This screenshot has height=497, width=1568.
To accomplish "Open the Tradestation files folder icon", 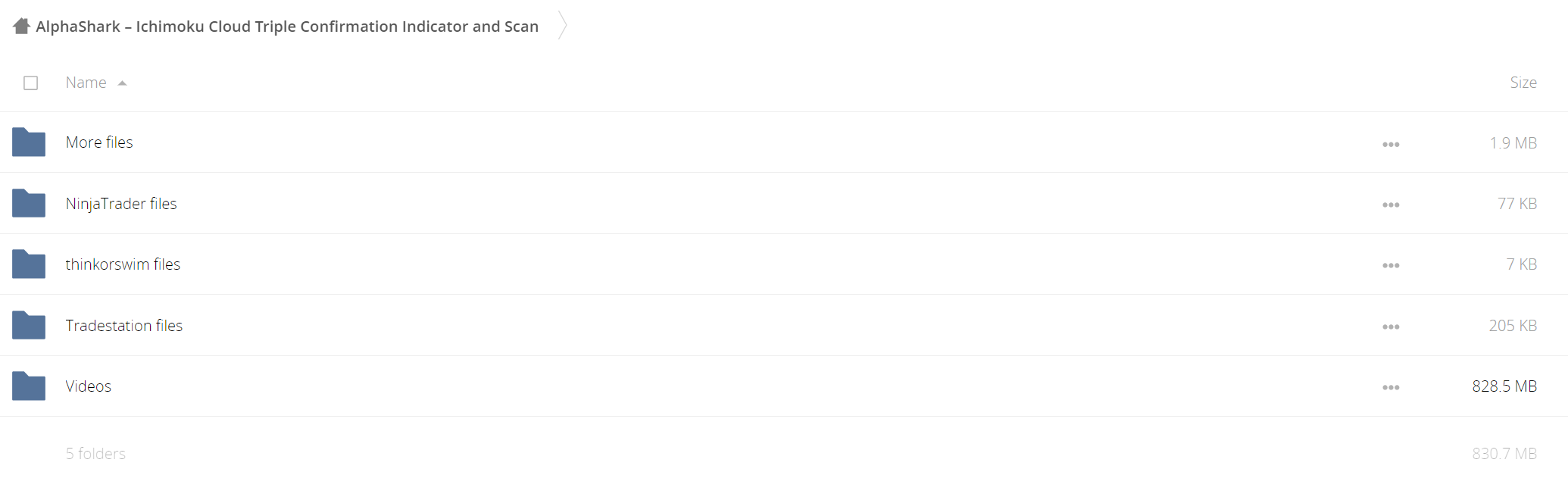I will point(29,325).
